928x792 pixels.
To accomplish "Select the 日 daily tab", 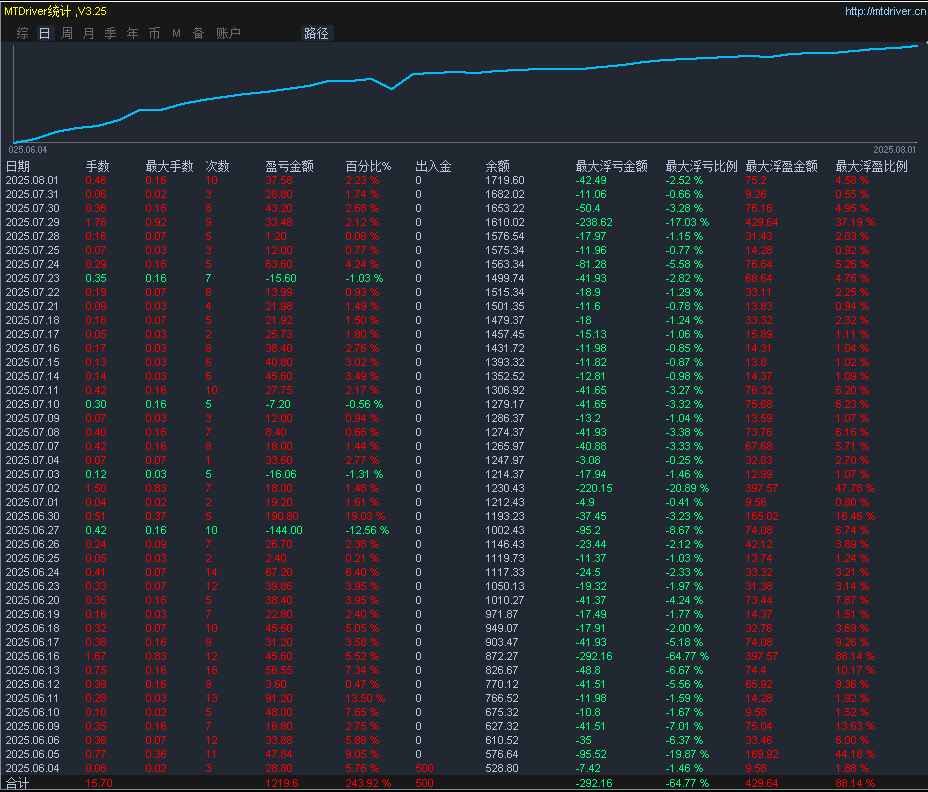I will coord(44,33).
